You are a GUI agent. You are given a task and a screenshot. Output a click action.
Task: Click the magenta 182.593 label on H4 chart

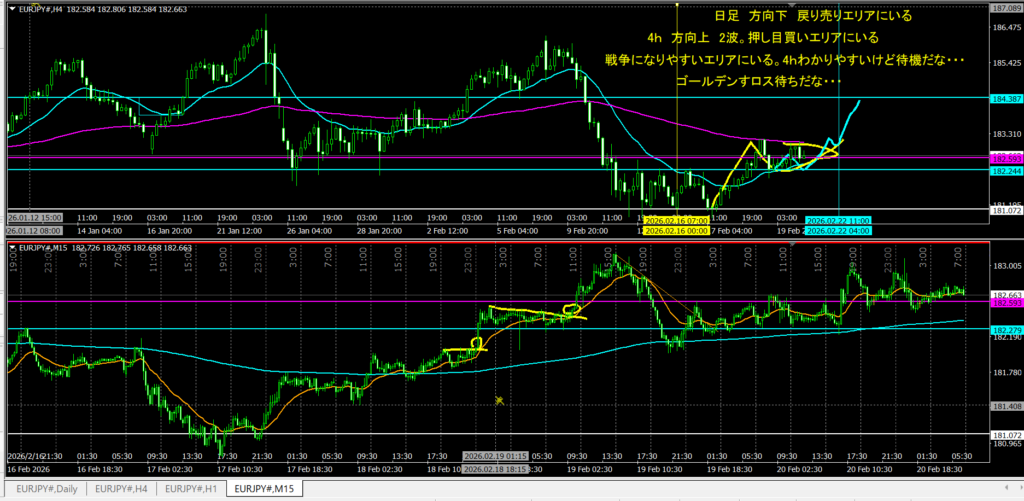(x=1005, y=158)
